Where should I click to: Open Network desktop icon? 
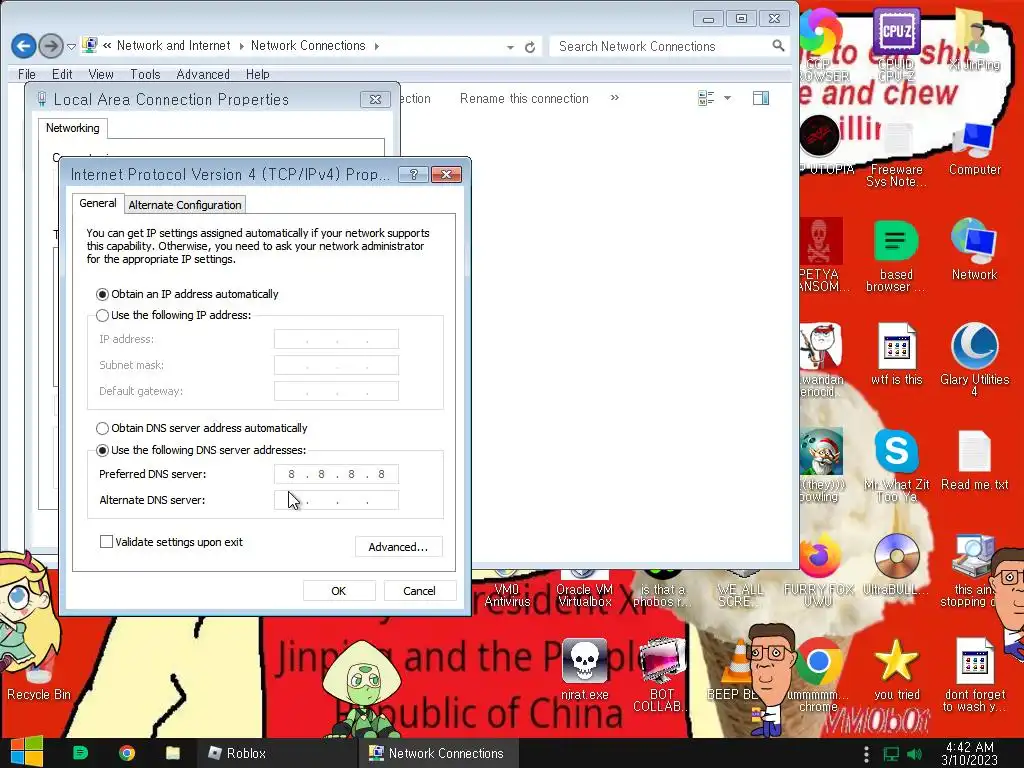[974, 249]
